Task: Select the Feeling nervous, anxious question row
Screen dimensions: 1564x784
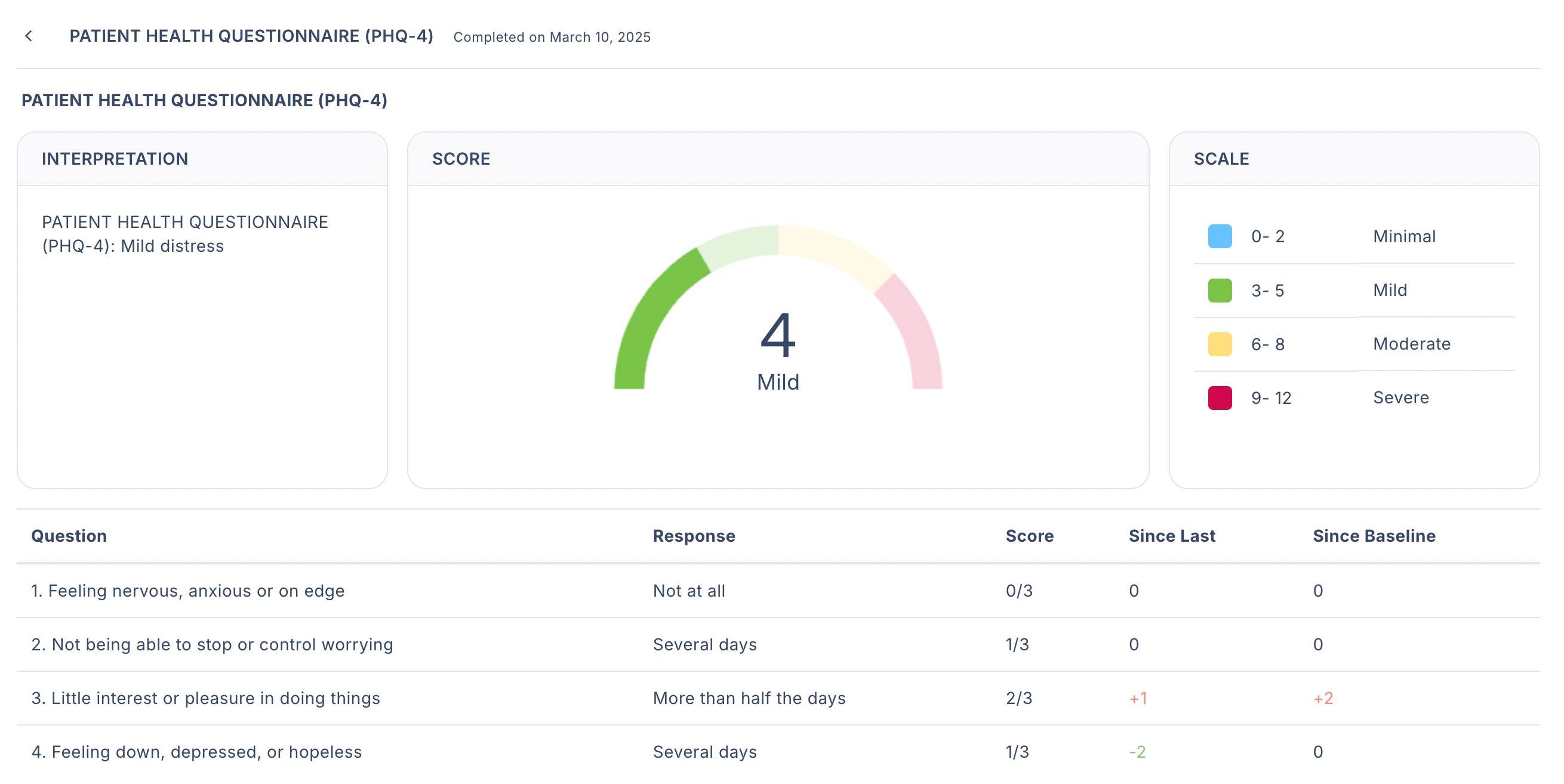Action: tap(187, 591)
